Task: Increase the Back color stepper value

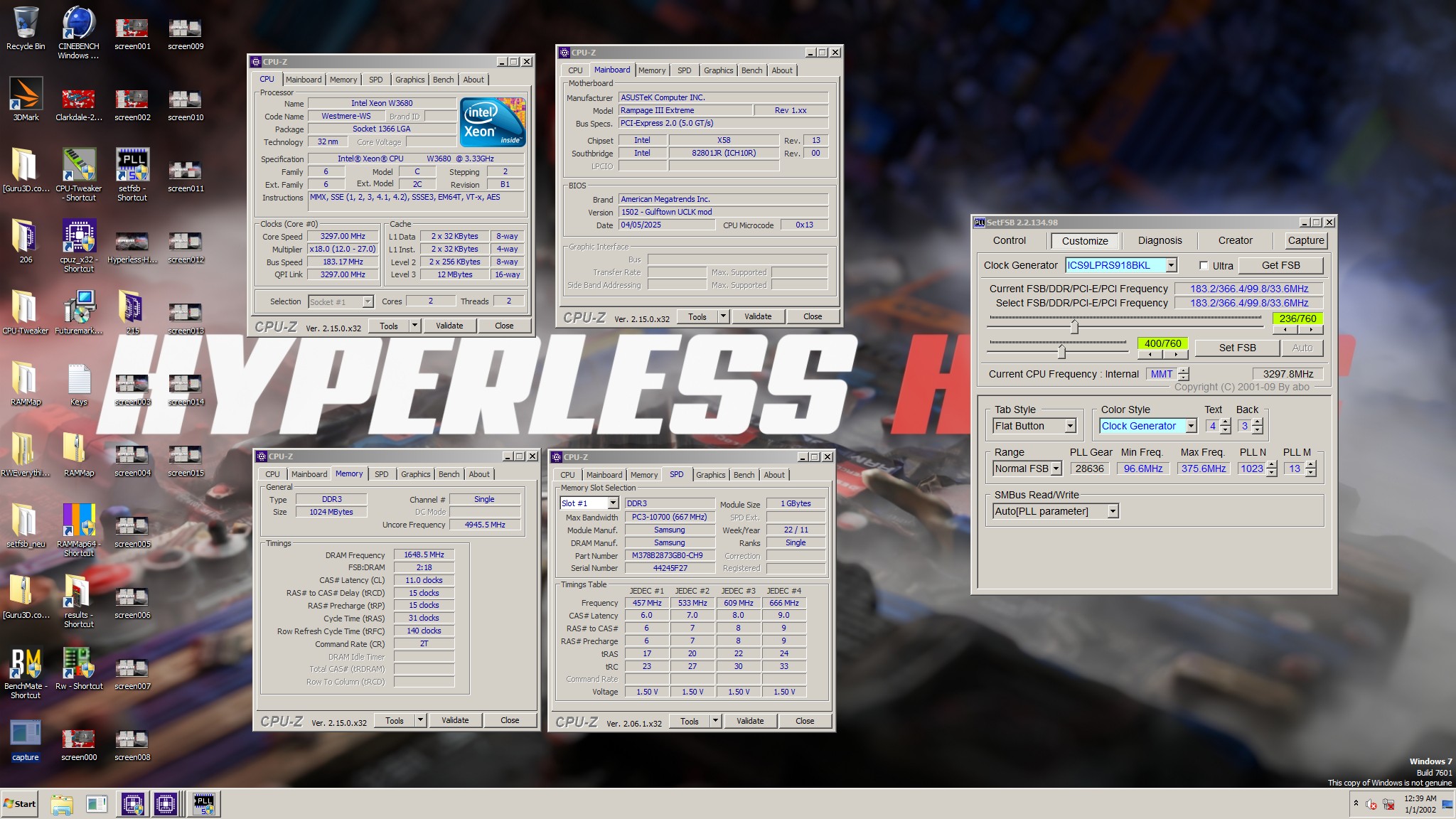Action: (1258, 422)
